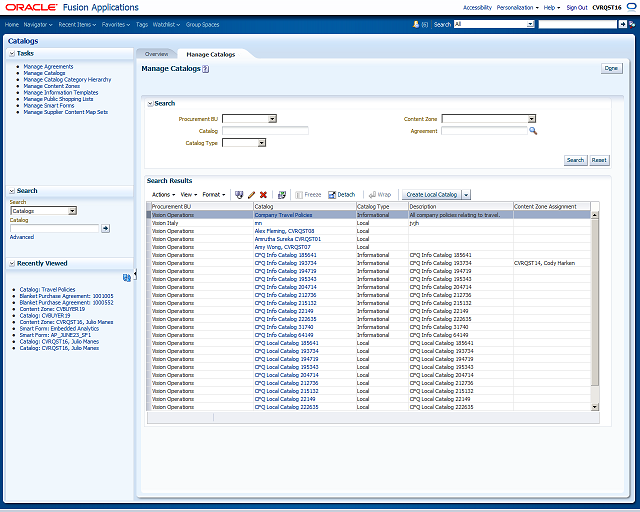Click in the Agreement input field
640x512 pixels.
pyautogui.click(x=484, y=131)
